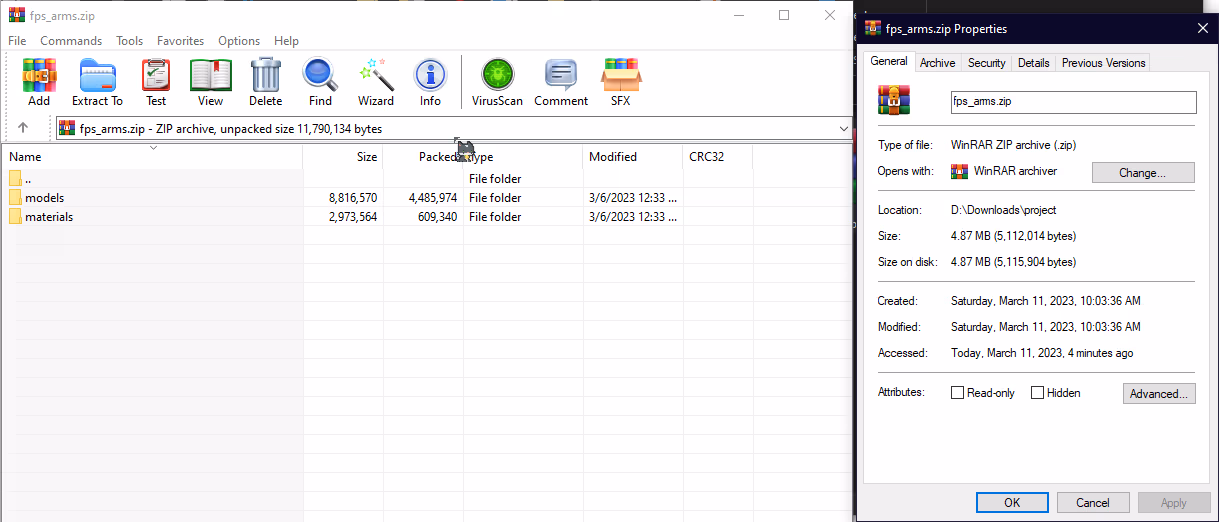Click the Change... button
Image resolution: width=1219 pixels, height=522 pixels.
[1143, 172]
